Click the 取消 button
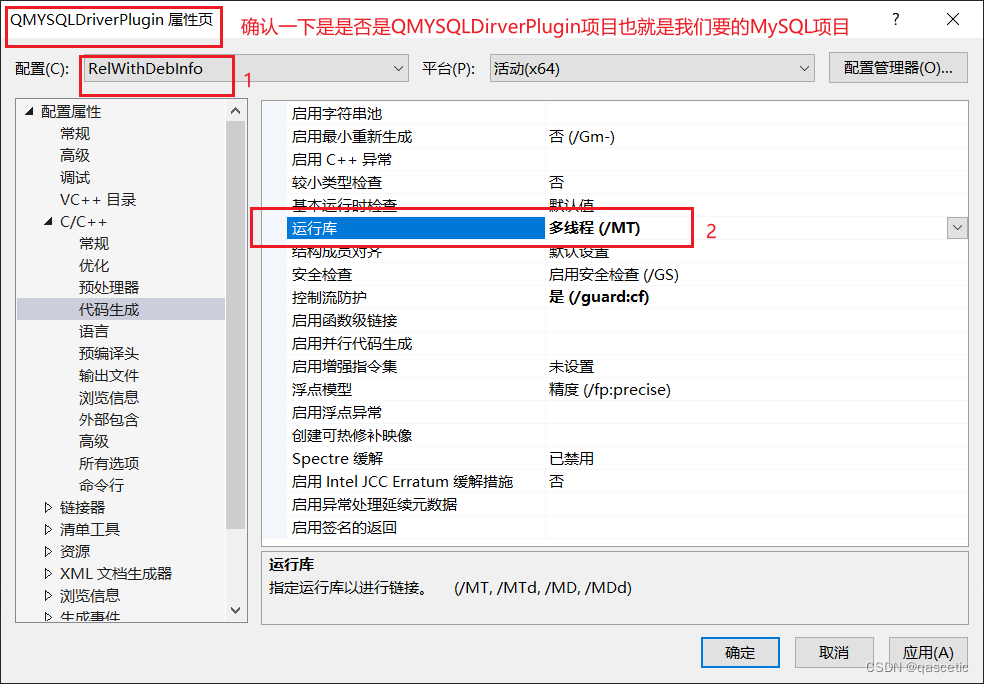Screen dimensions: 984x684 point(833,653)
